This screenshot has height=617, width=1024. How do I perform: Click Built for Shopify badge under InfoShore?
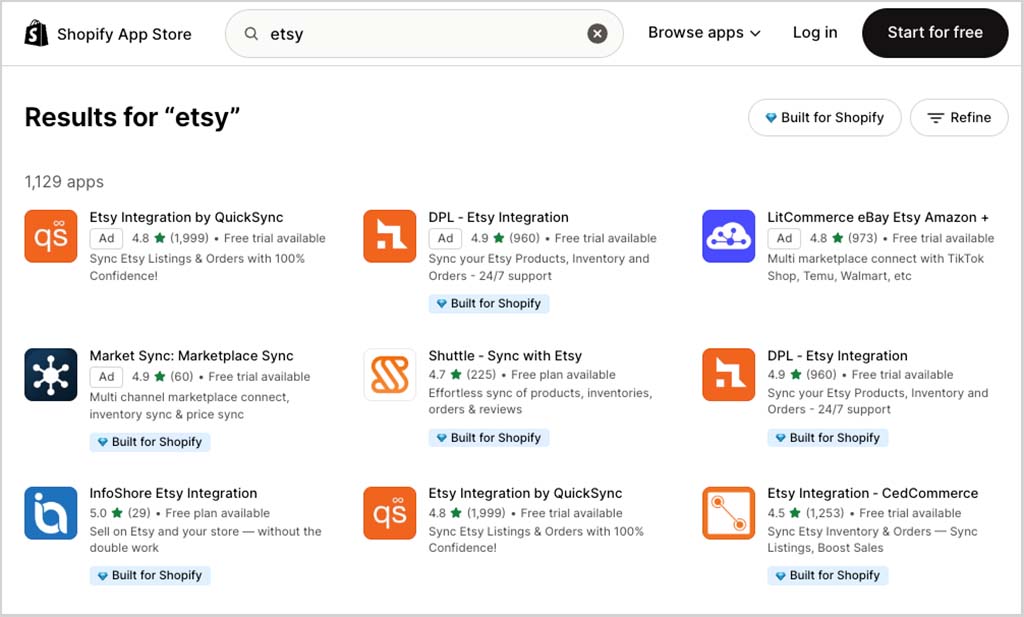pos(150,576)
